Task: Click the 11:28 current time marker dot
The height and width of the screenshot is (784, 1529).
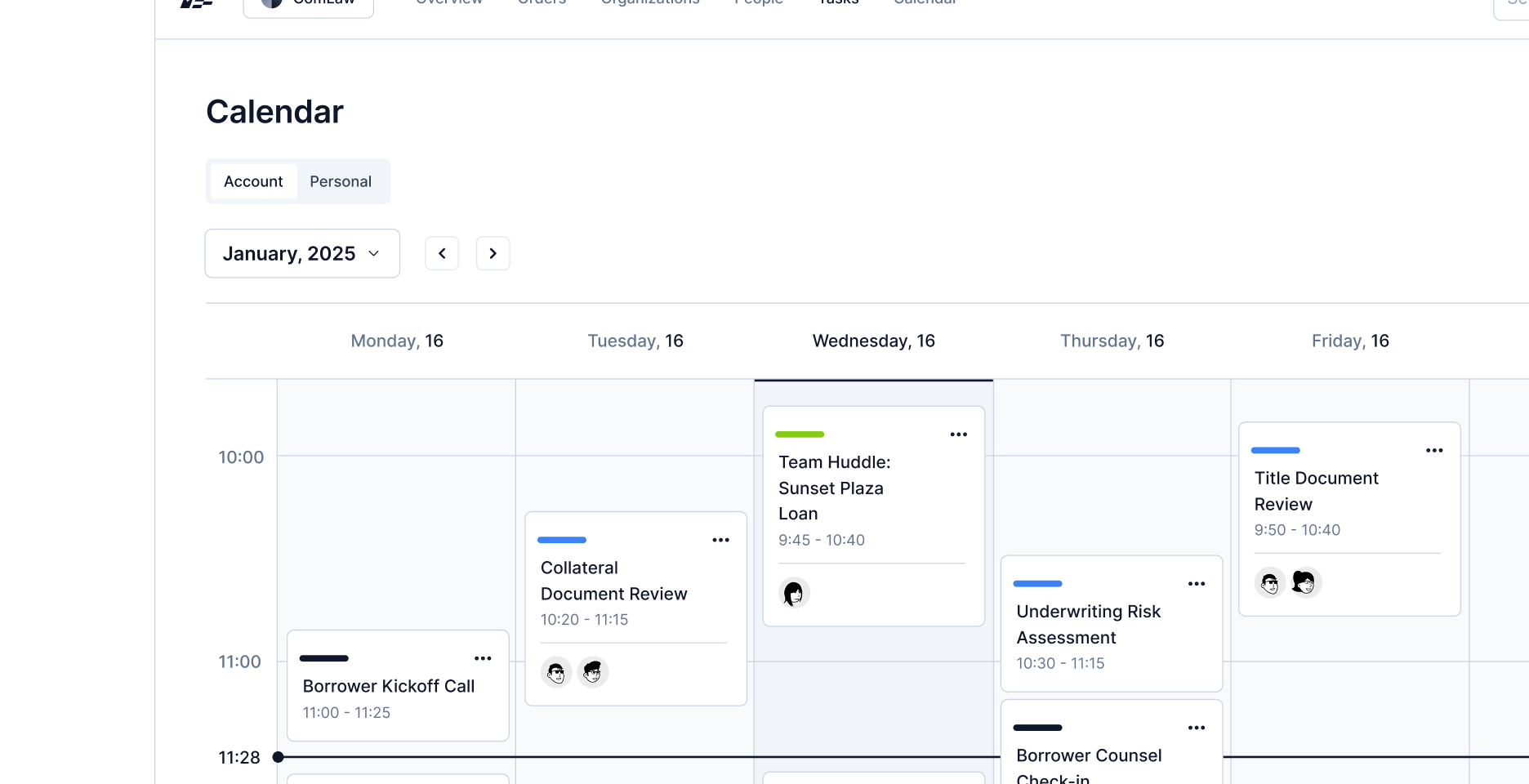Action: click(x=279, y=757)
